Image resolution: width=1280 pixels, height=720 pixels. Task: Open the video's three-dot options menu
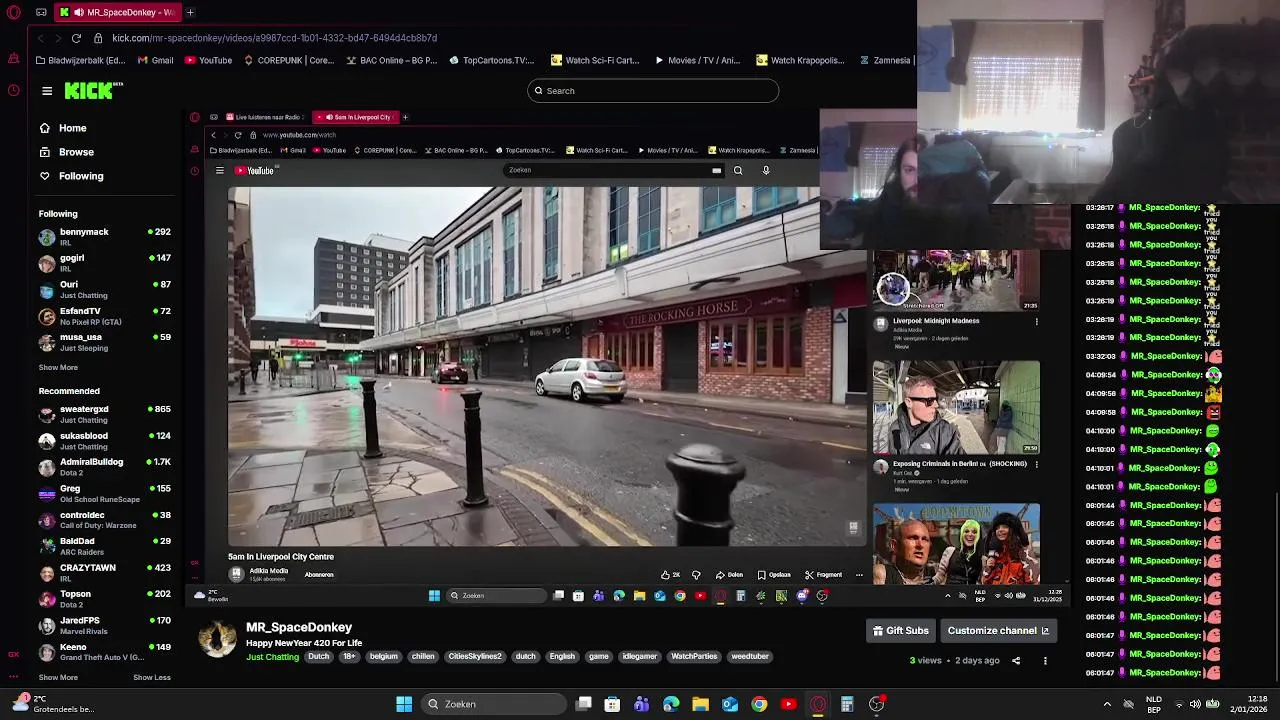pos(1045,661)
